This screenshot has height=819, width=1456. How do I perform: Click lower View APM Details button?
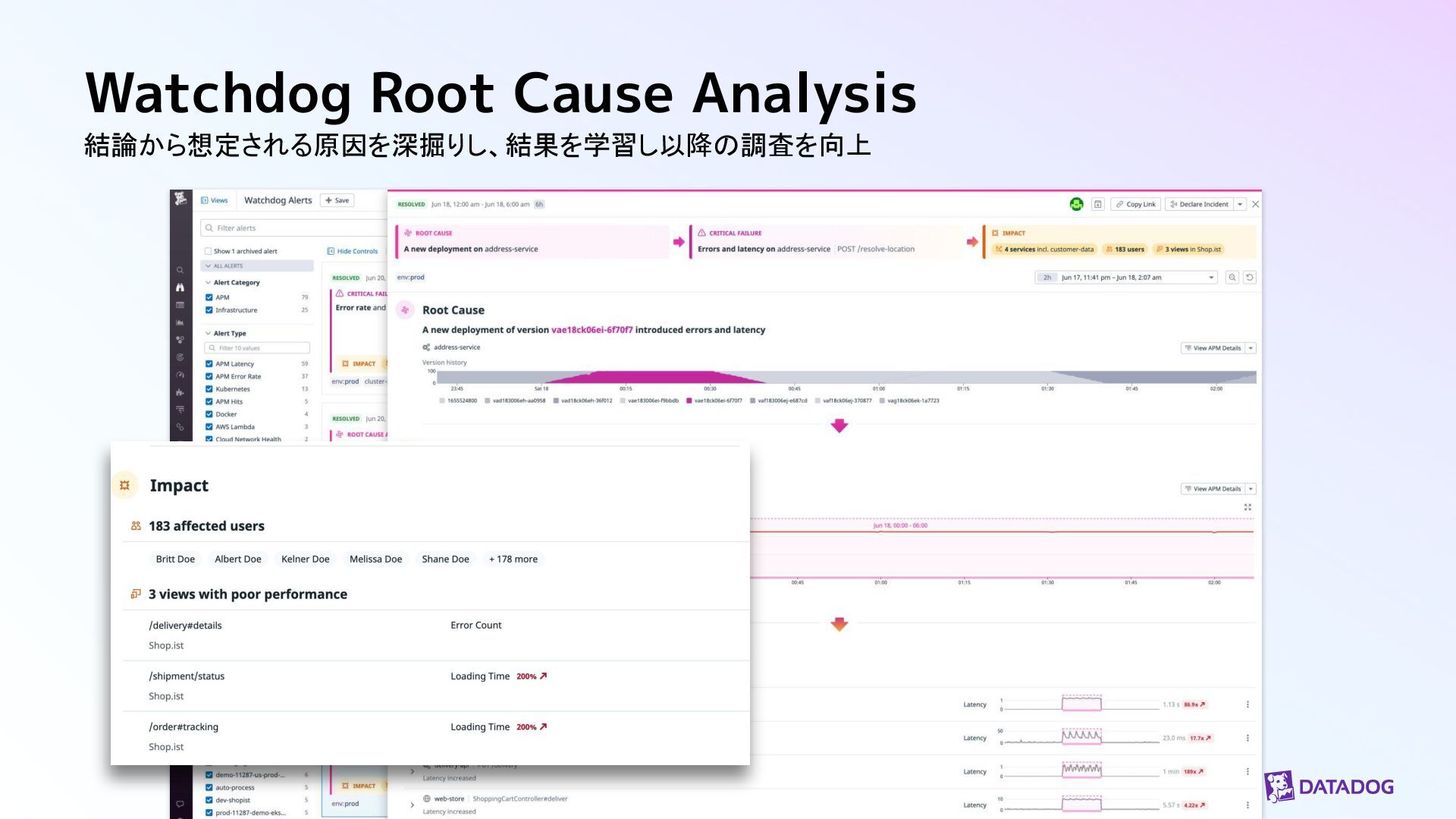1213,489
